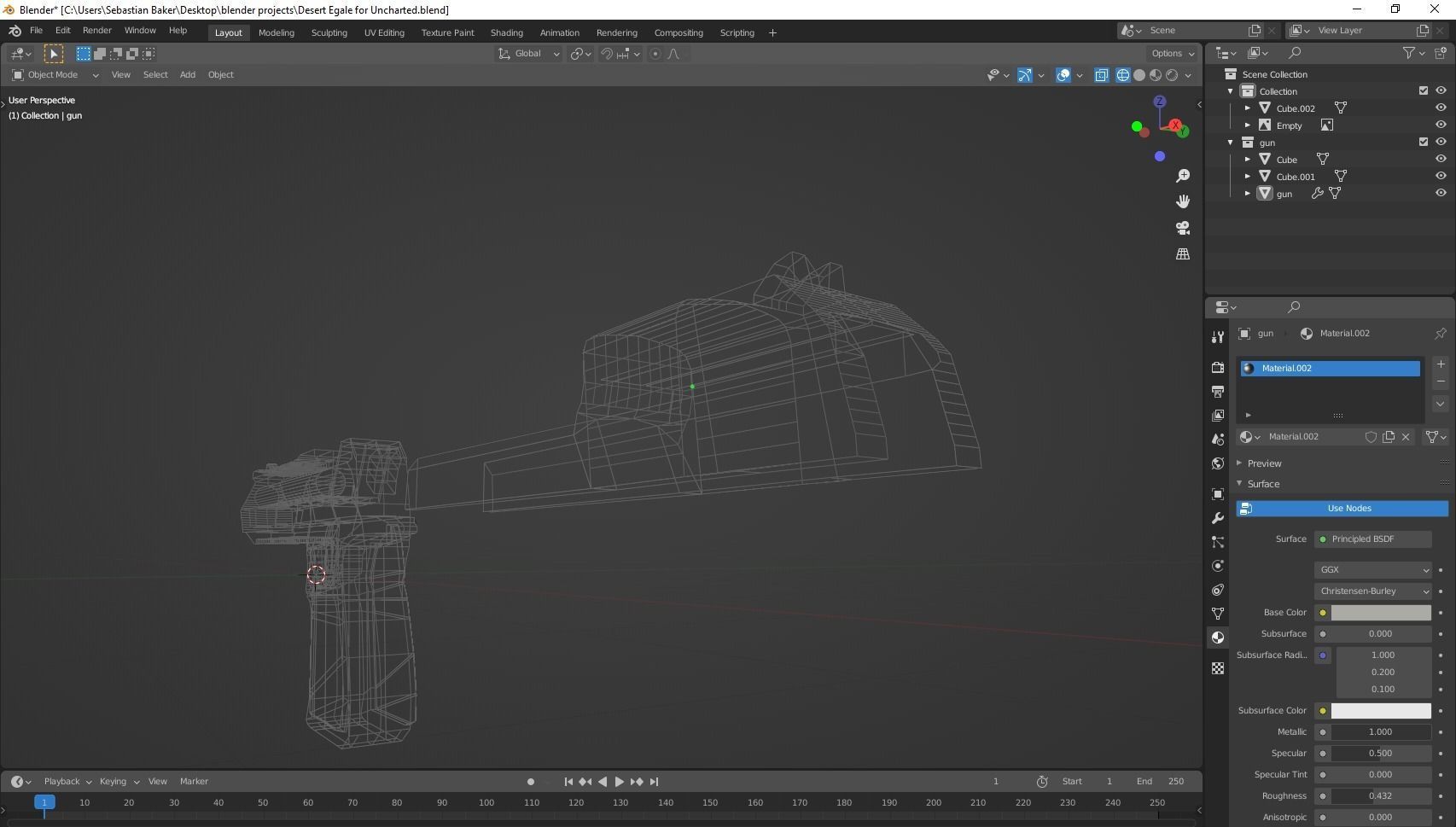Toggle proportional editing in the header
This screenshot has height=827, width=1456.
[655, 54]
